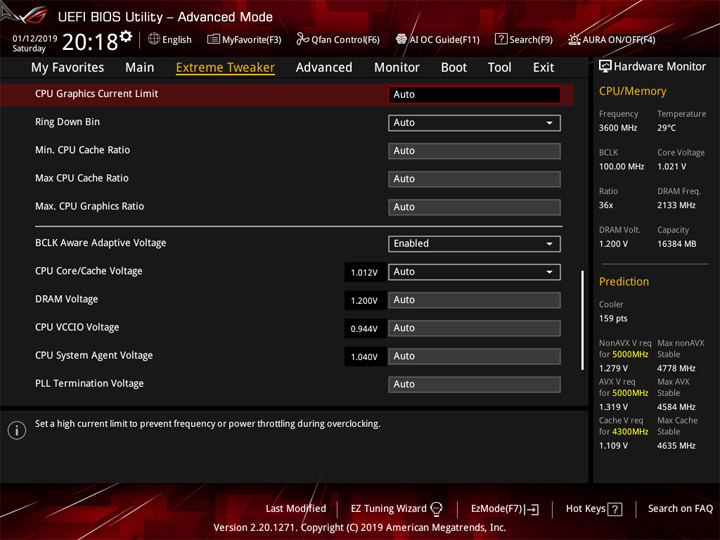Open the Monitor tab

(x=397, y=68)
